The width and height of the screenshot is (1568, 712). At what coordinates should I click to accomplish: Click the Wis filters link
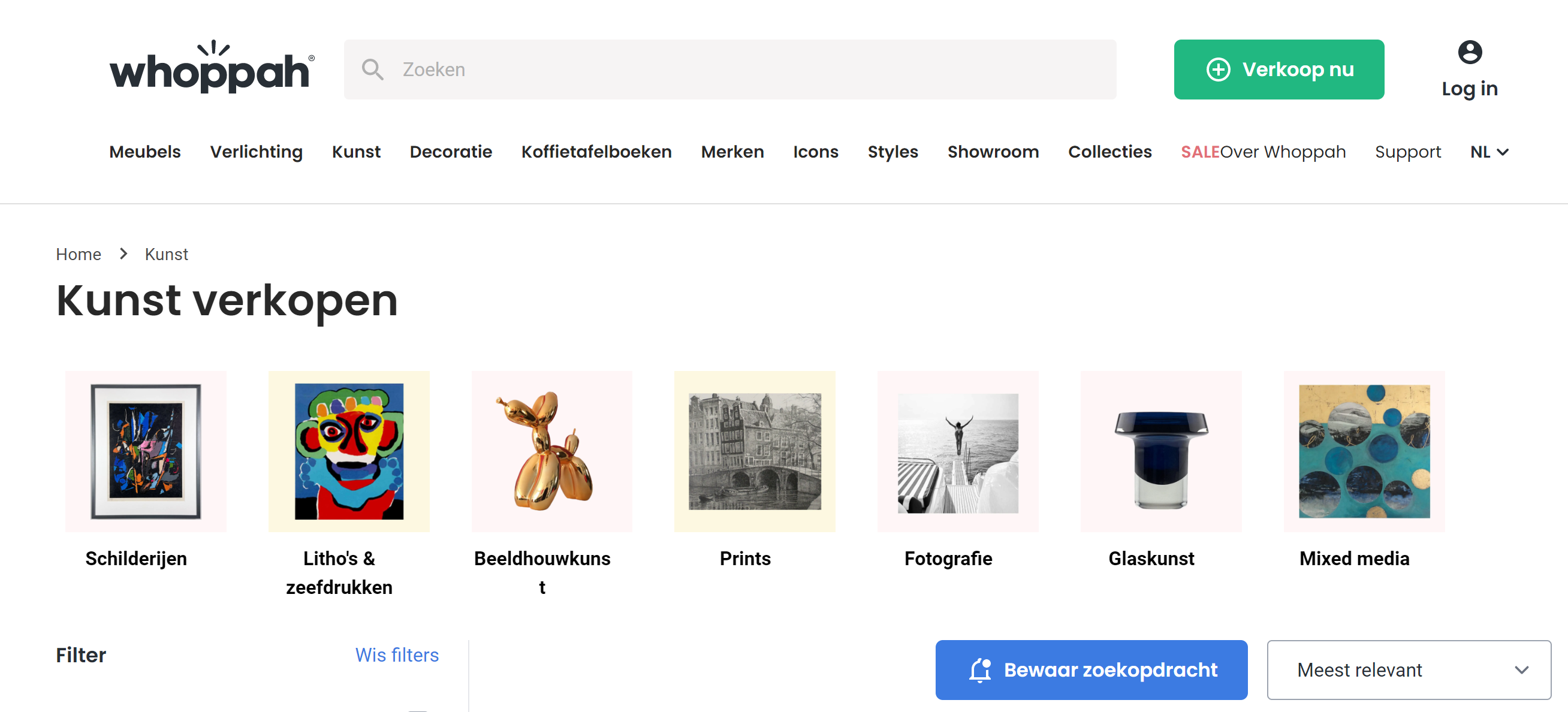pyautogui.click(x=397, y=655)
